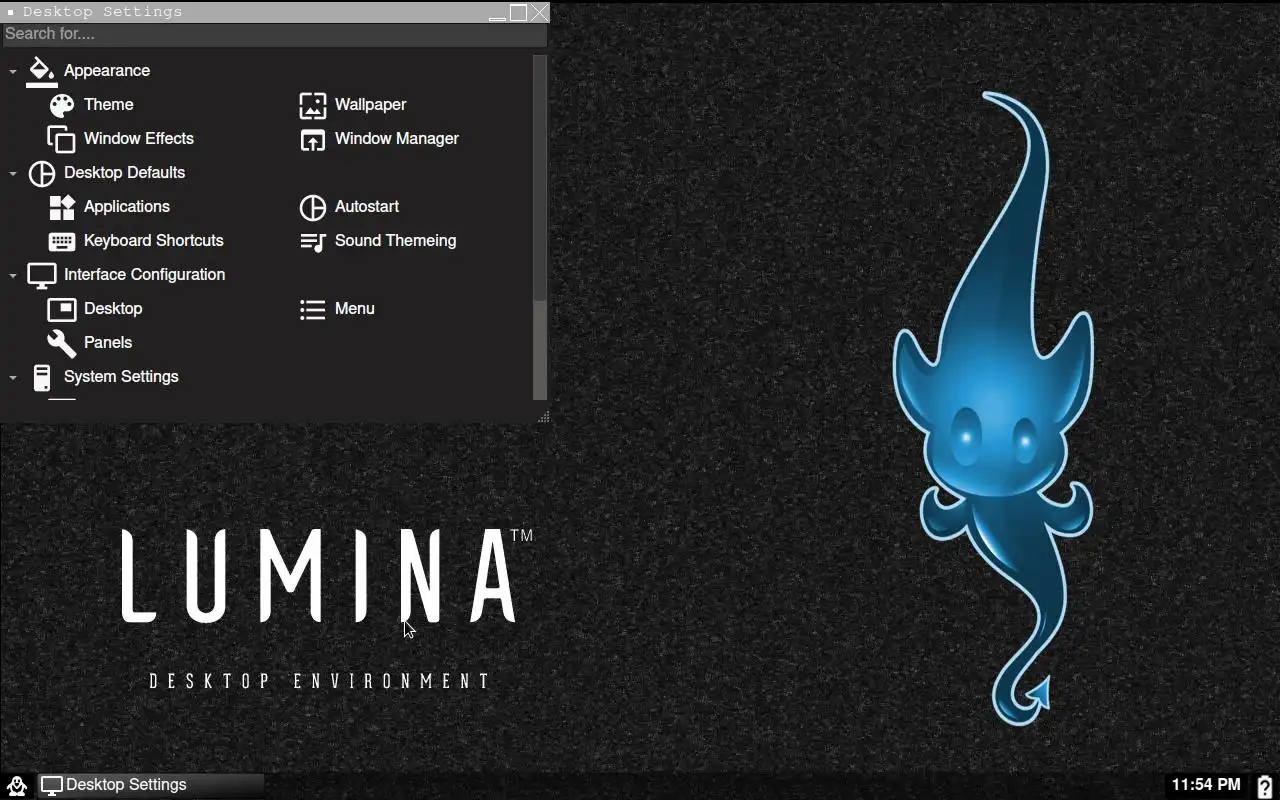Open the Applications label
The height and width of the screenshot is (800, 1280).
tap(127, 207)
